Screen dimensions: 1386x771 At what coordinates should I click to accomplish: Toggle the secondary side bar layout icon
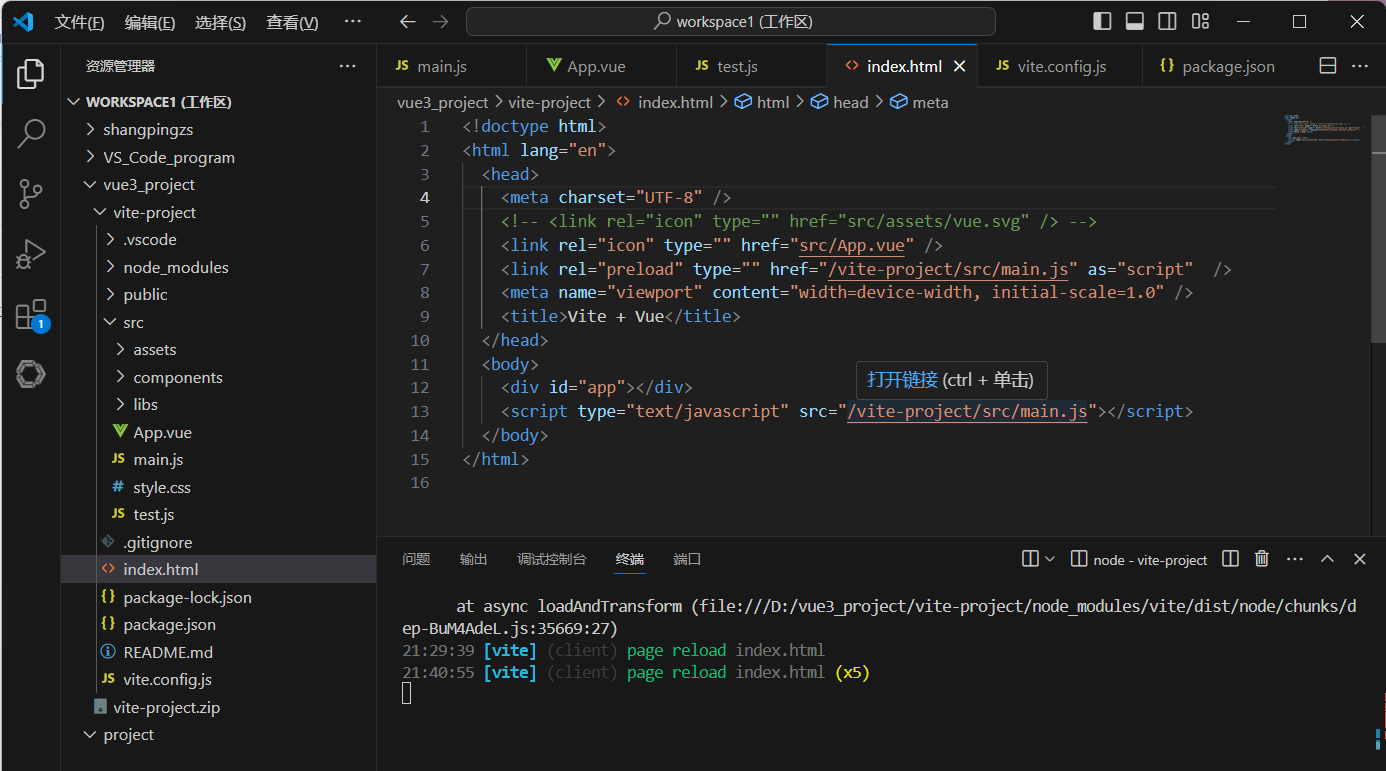click(1167, 21)
